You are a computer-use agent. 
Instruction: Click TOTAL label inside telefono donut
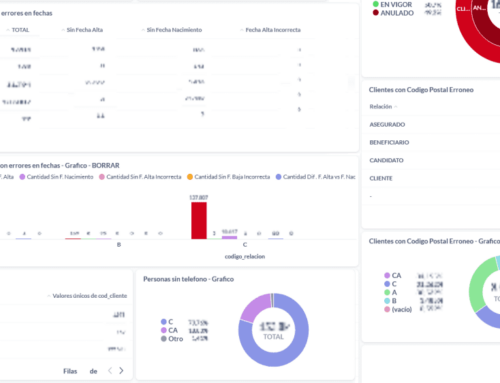pyautogui.click(x=273, y=337)
